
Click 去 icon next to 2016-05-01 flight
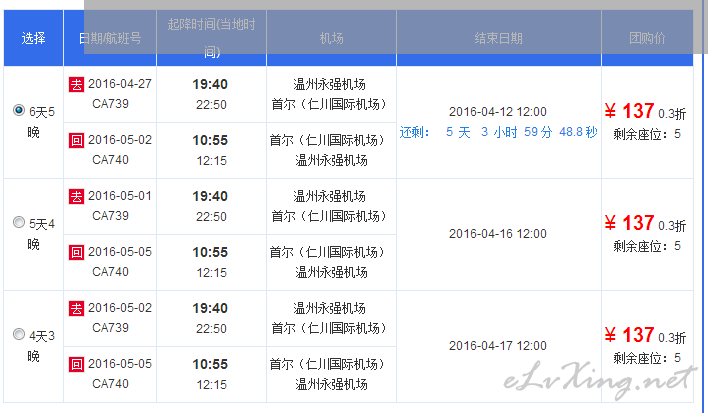point(76,196)
